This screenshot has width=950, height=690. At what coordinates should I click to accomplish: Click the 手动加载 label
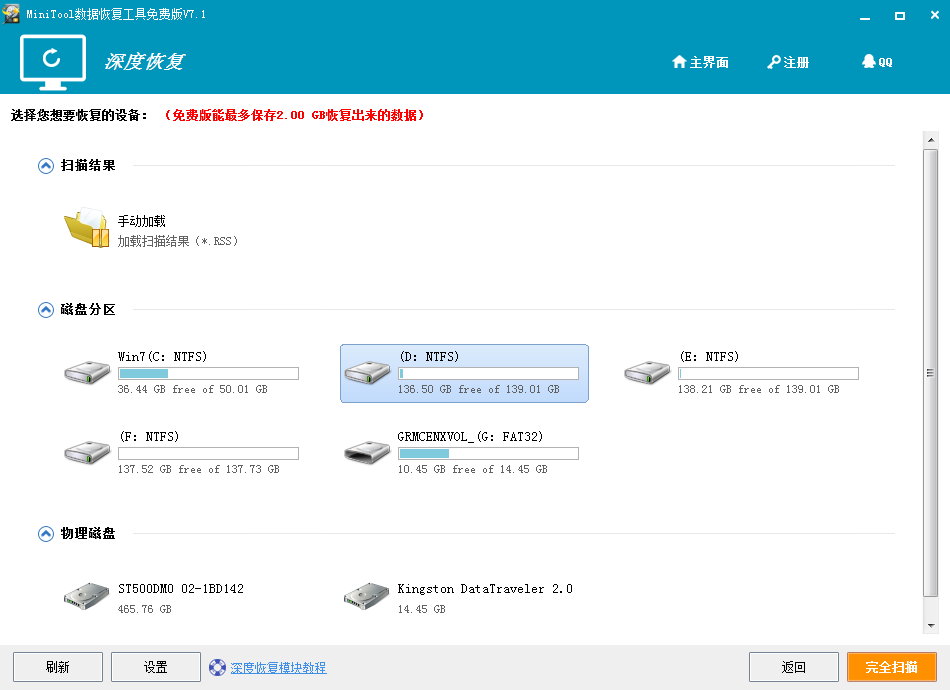[141, 221]
